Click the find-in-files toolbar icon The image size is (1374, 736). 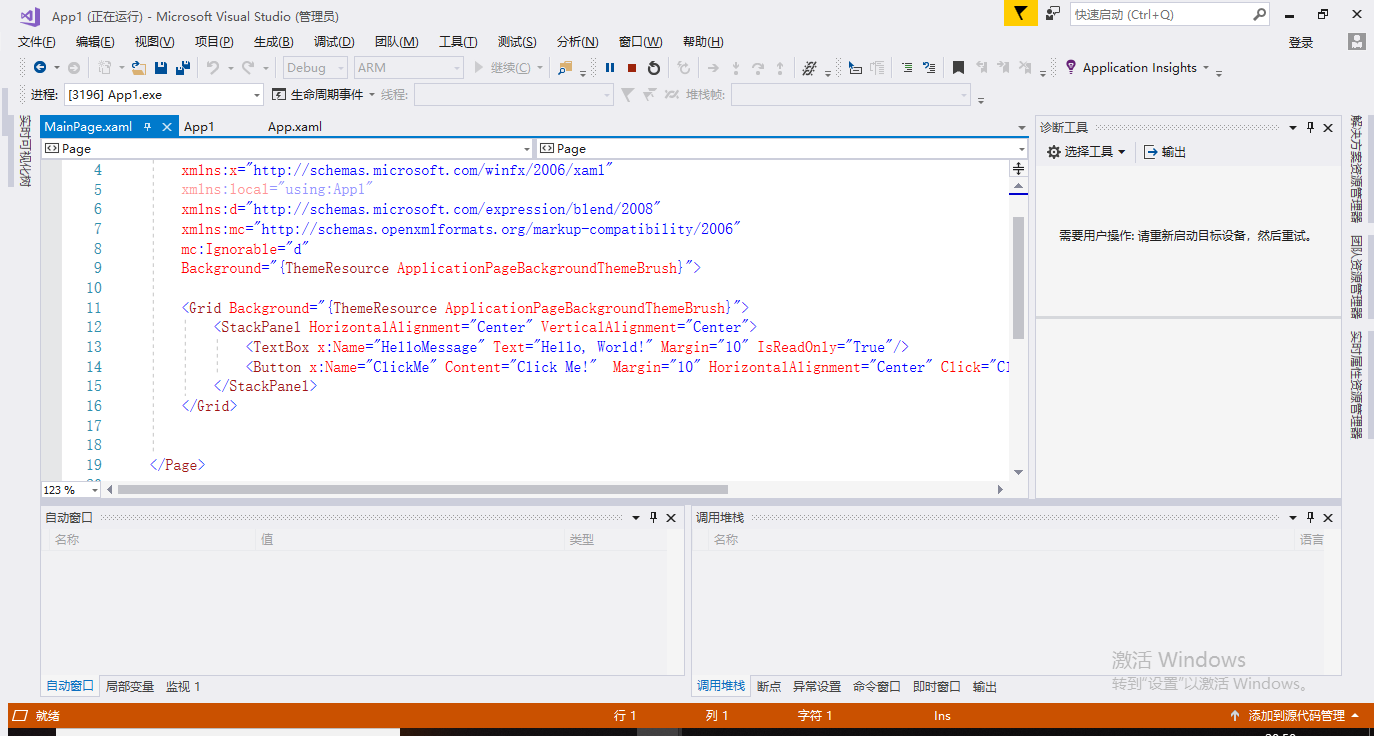coord(565,68)
